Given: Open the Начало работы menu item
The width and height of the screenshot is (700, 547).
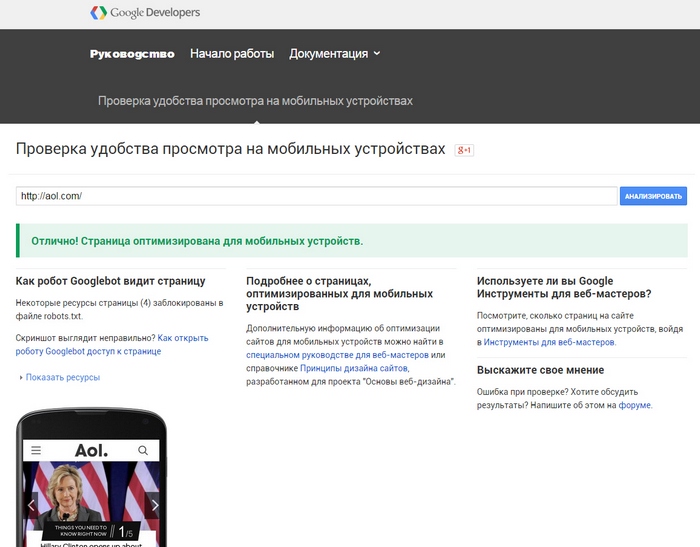Looking at the screenshot, I should click(x=232, y=54).
